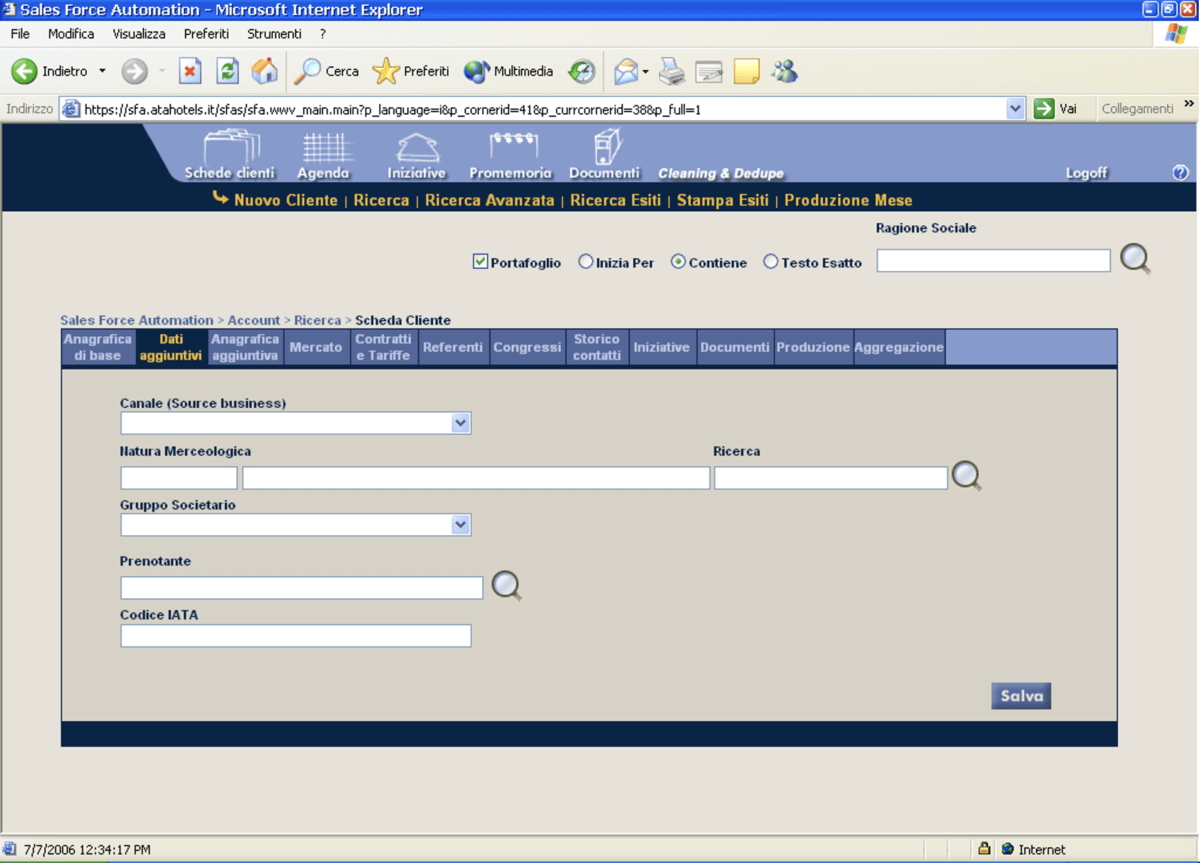Click into the Ragione Sociale input field
The height and width of the screenshot is (863, 1200).
tap(994, 260)
